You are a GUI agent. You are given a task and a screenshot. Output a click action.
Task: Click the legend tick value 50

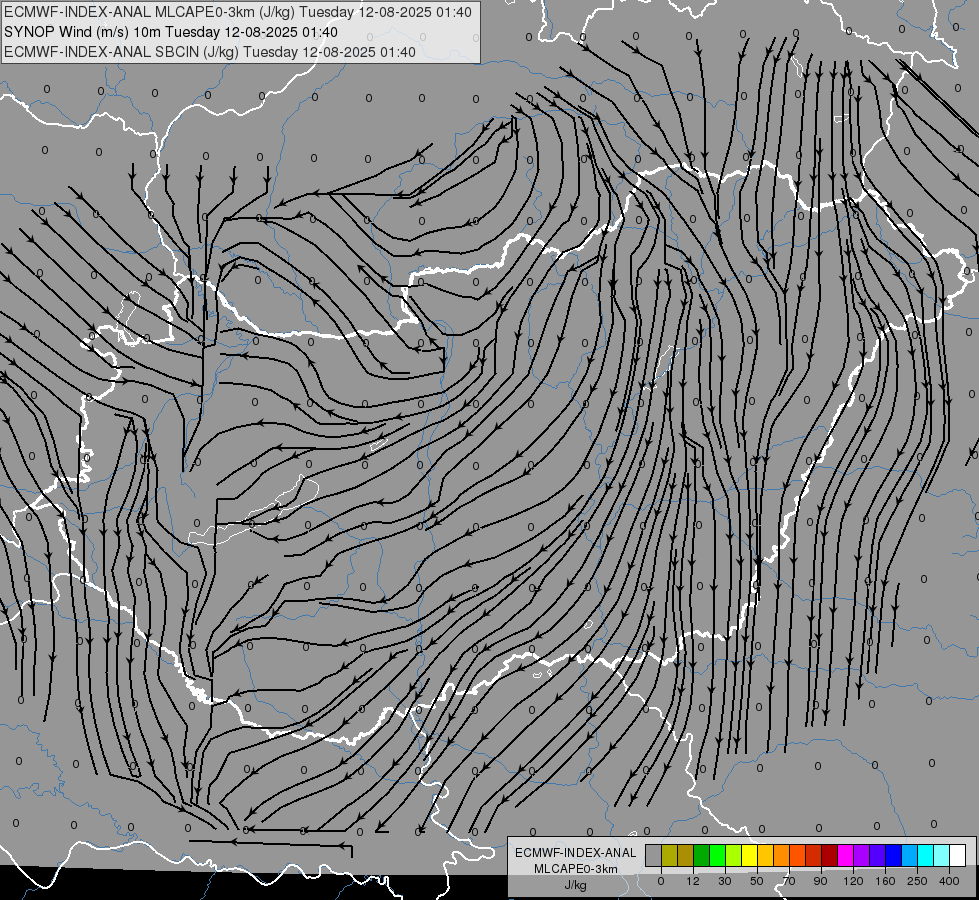[x=757, y=881]
